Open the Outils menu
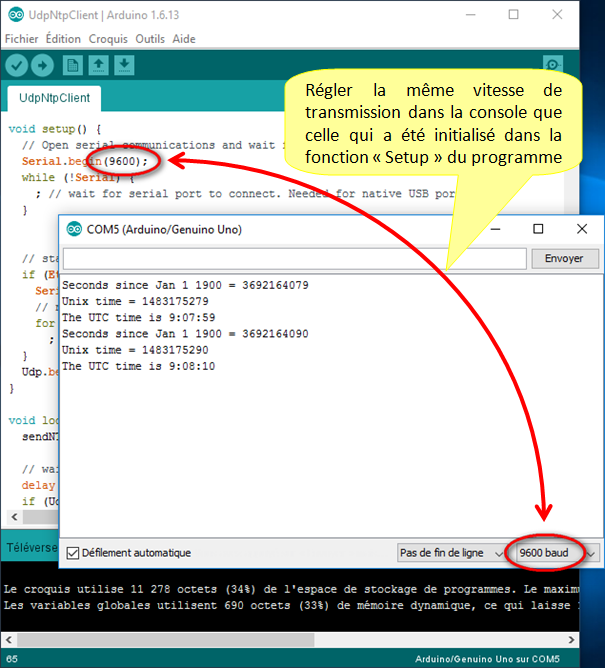Screen dimensions: 606x668 (150, 39)
